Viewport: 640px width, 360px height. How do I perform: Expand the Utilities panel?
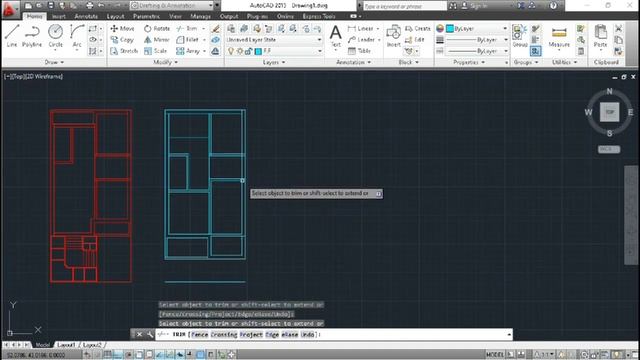(564, 62)
